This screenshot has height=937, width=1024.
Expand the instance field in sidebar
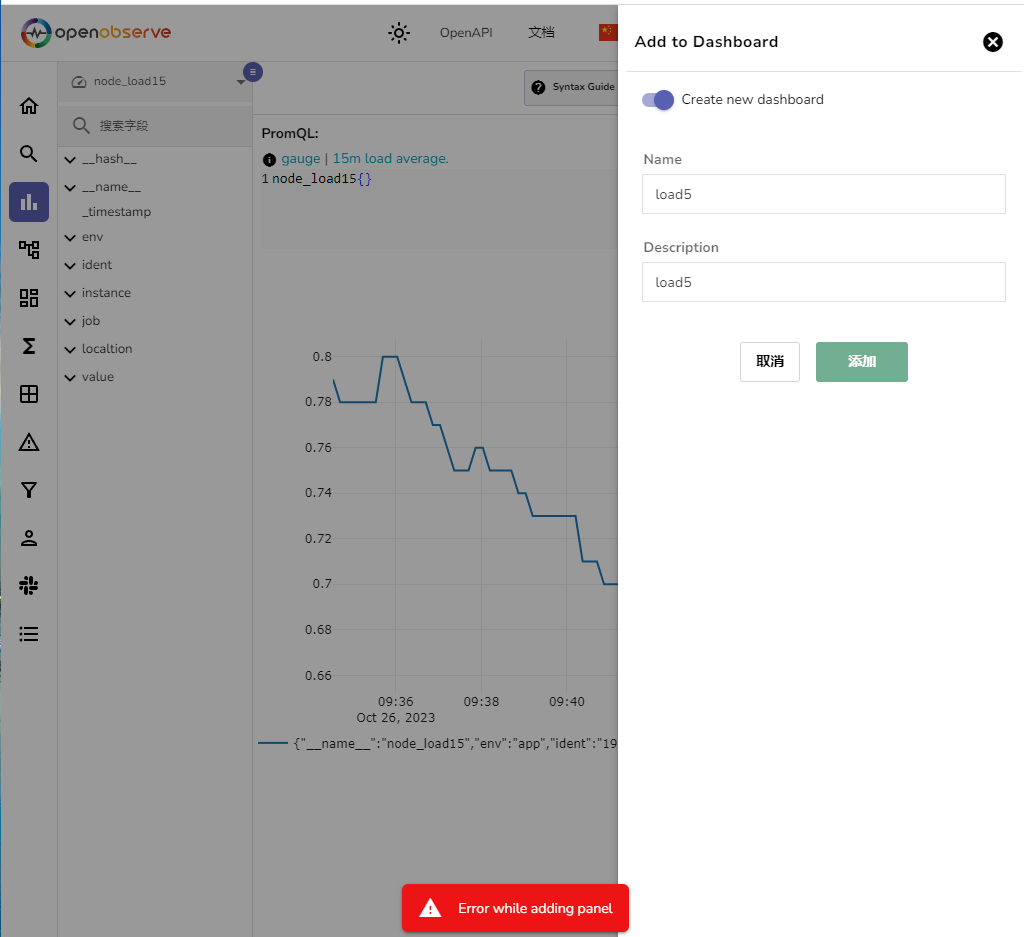tap(70, 293)
